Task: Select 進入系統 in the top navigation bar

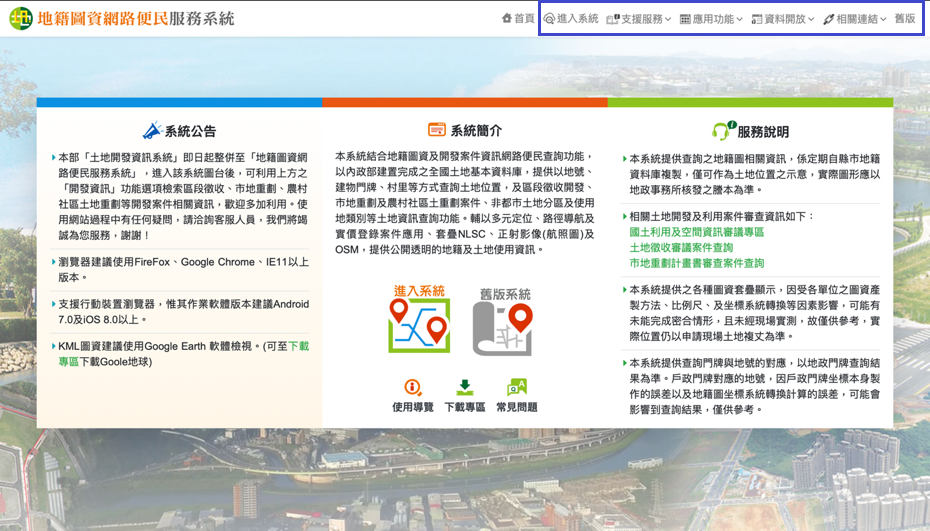Action: 571,19
